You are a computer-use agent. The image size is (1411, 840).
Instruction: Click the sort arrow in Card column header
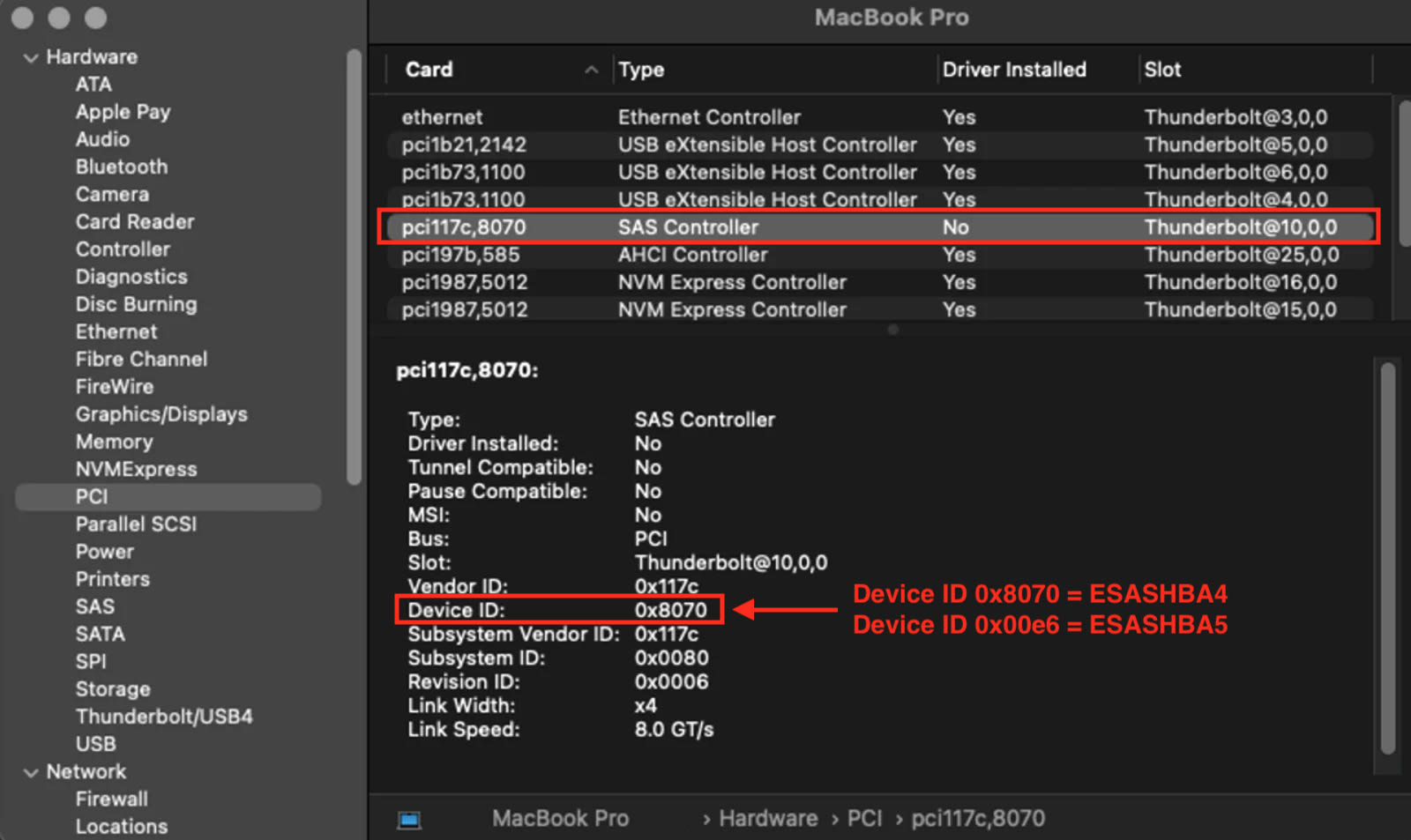pos(591,70)
